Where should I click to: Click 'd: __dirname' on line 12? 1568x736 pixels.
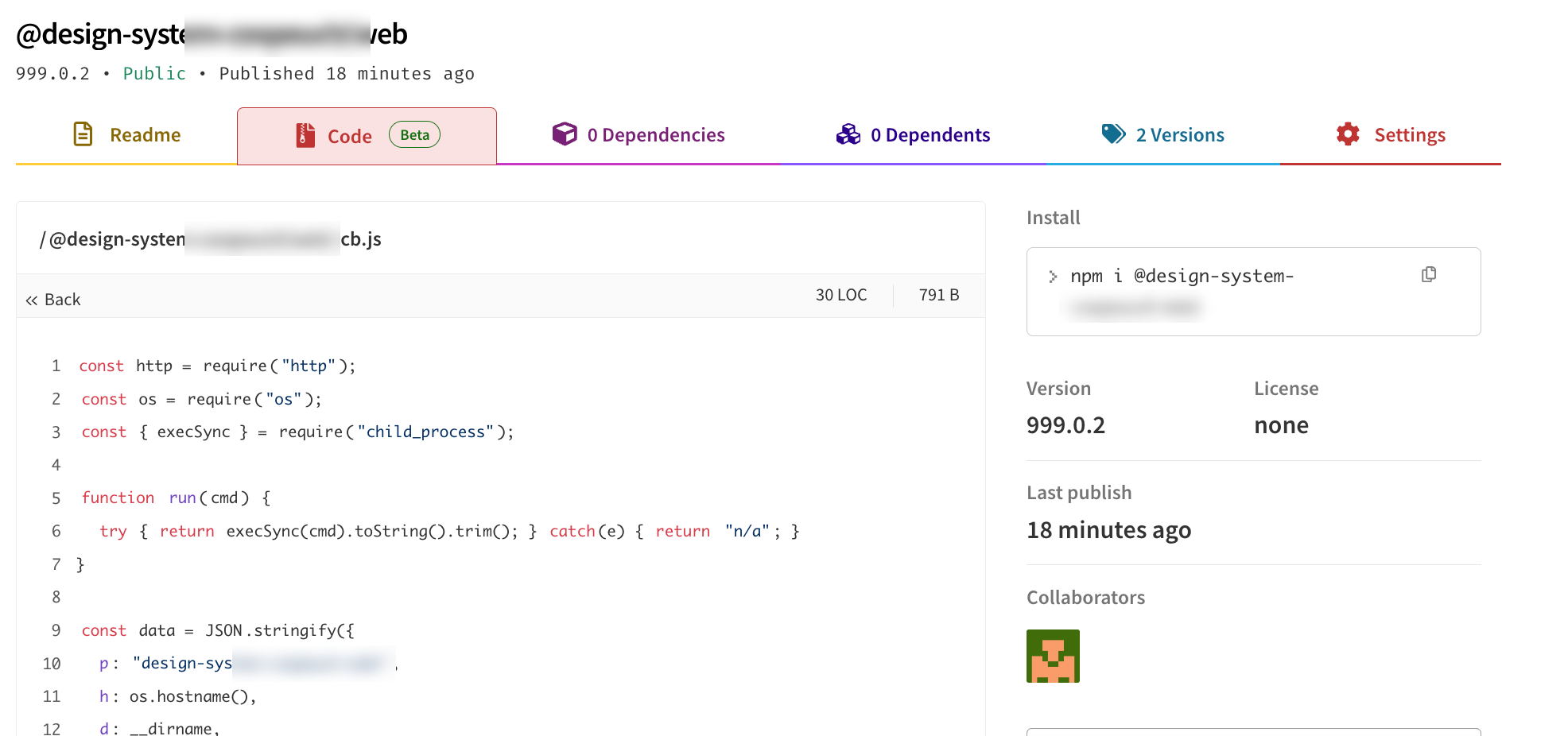pos(159,729)
